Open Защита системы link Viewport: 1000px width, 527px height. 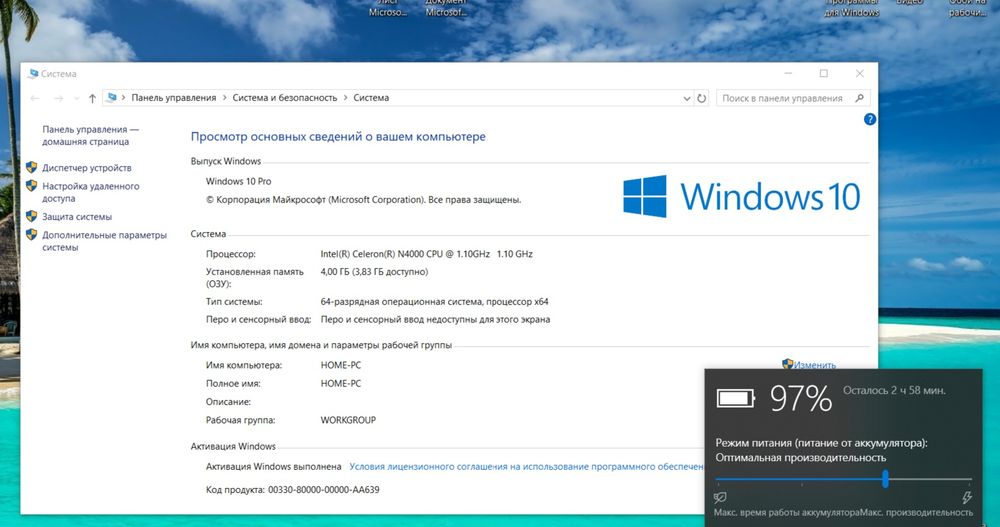click(77, 217)
